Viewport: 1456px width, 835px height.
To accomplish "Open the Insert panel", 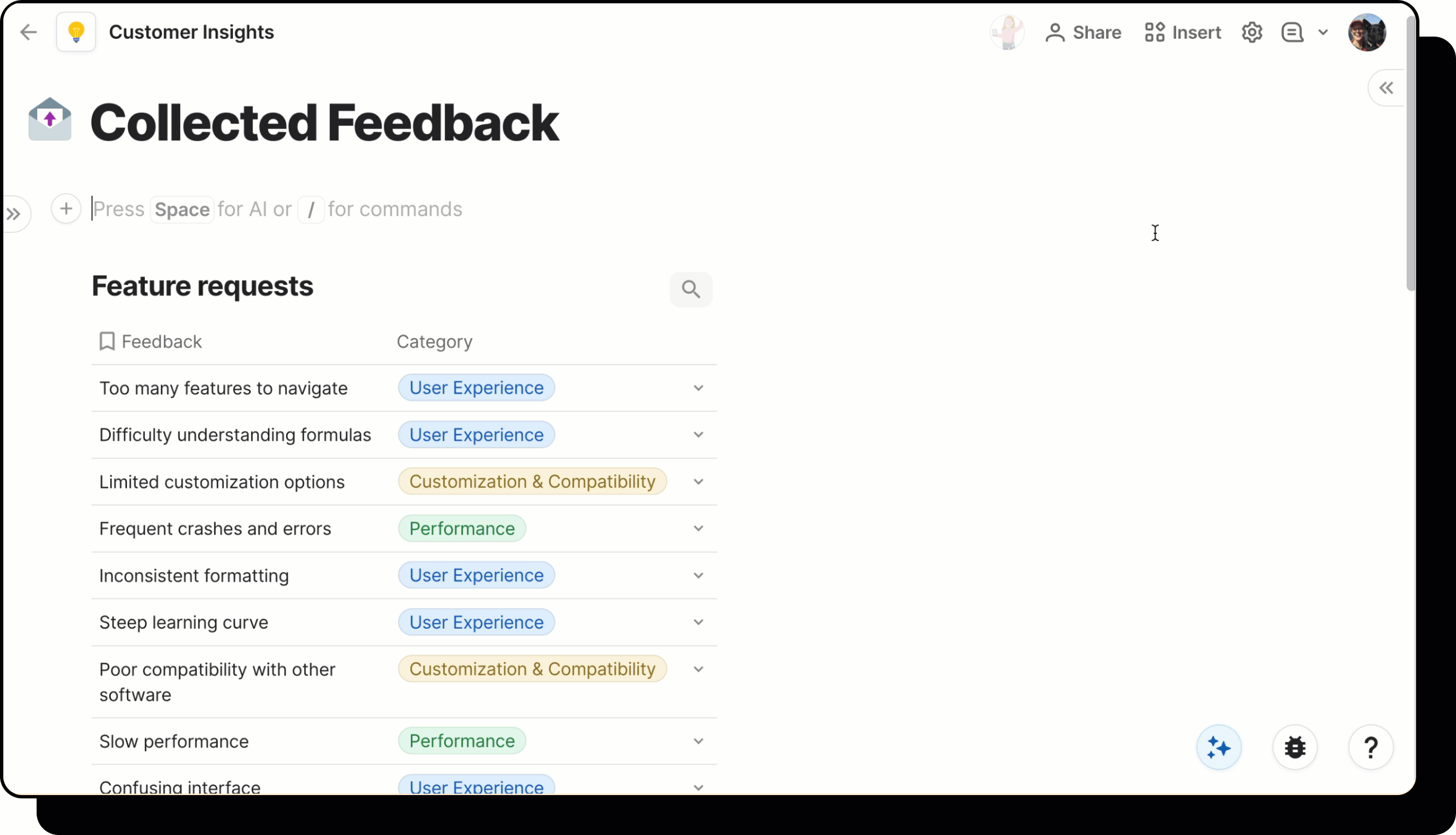I will coord(1183,32).
